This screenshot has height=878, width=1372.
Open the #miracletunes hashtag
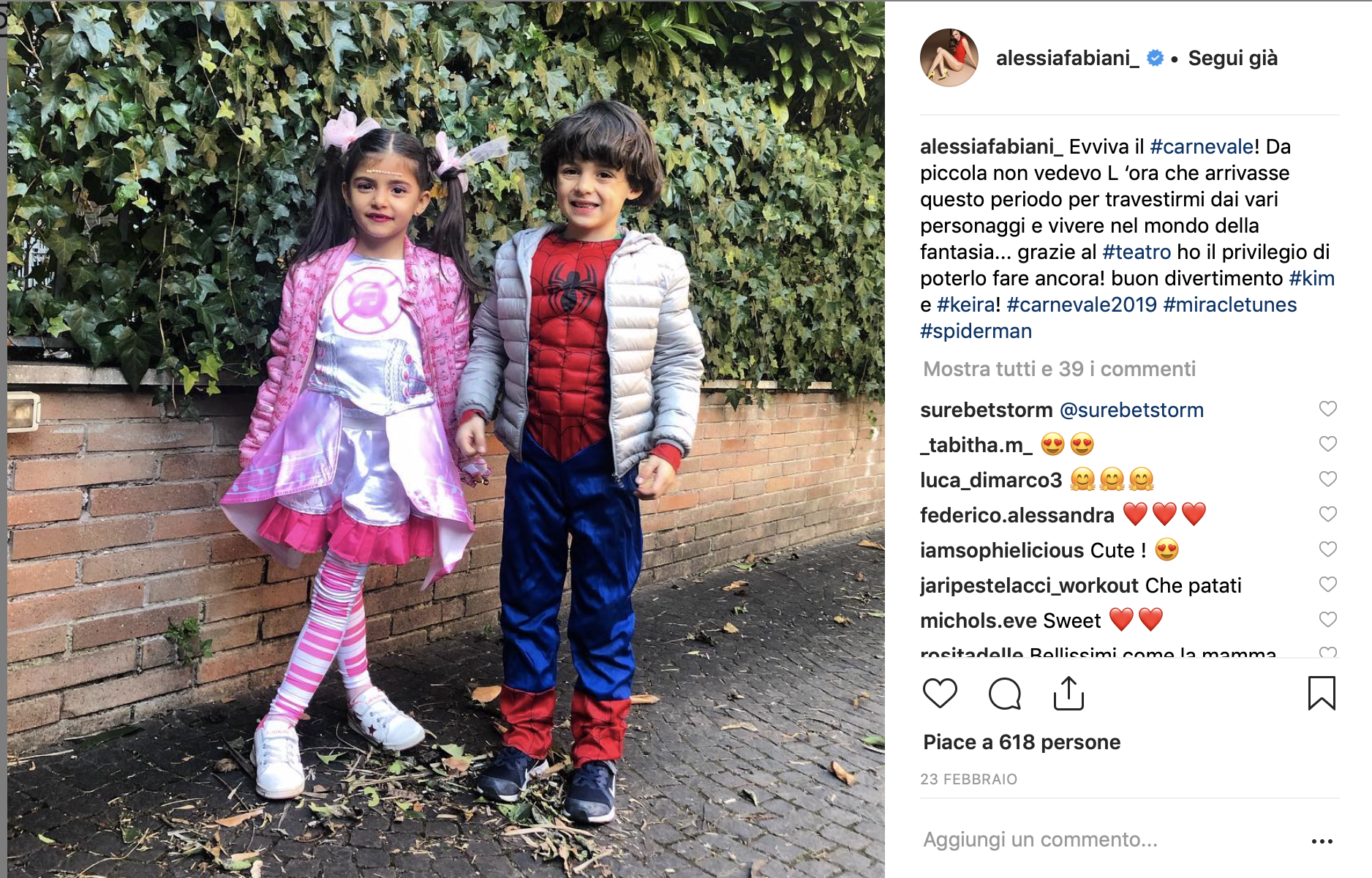pyautogui.click(x=1229, y=304)
